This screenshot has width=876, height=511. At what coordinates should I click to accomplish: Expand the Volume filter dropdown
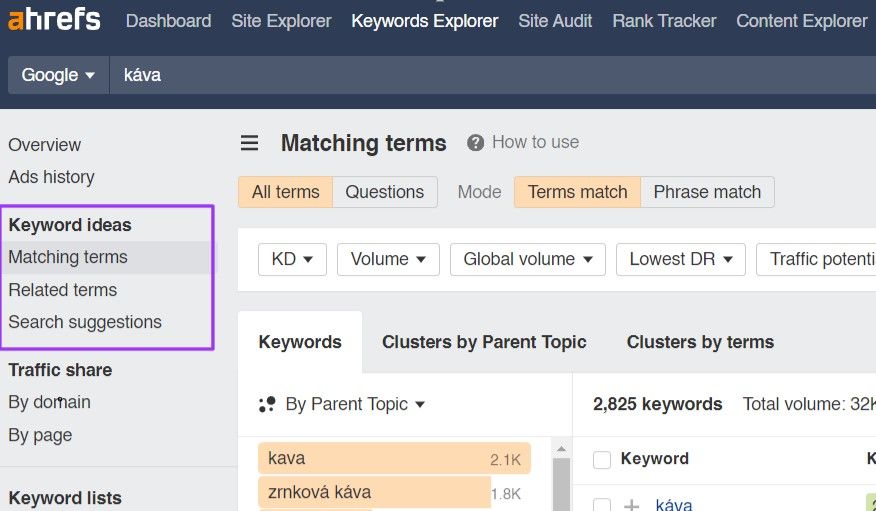click(x=388, y=259)
